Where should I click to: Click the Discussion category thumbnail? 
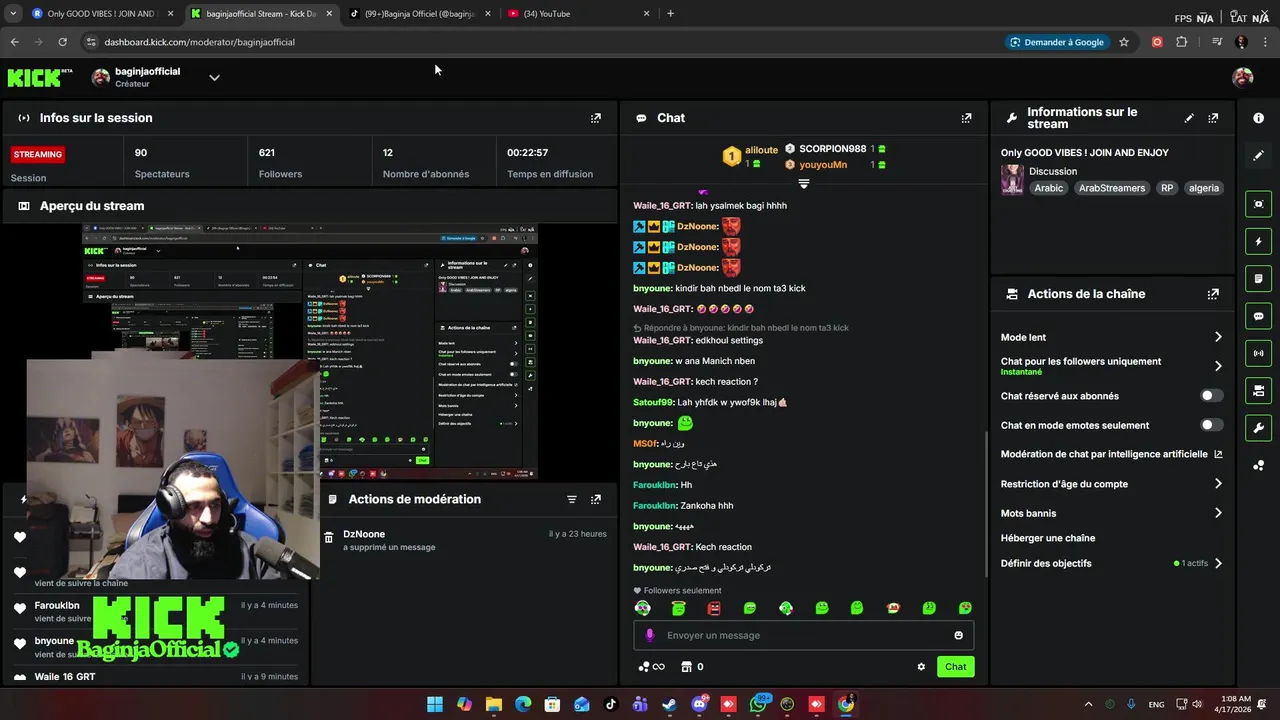1012,180
